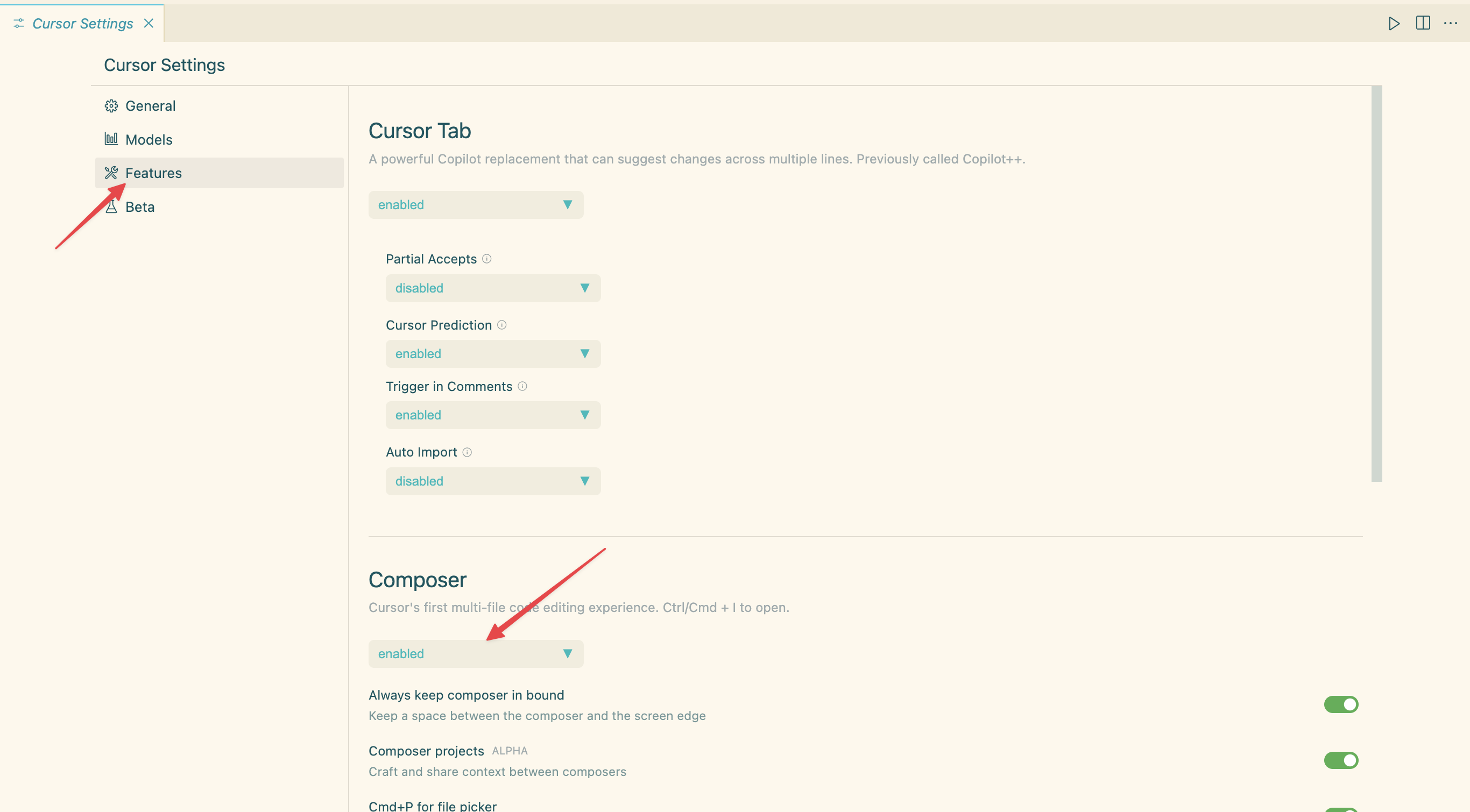The height and width of the screenshot is (812, 1470).
Task: Click the Always keep composer in bound label
Action: click(466, 695)
